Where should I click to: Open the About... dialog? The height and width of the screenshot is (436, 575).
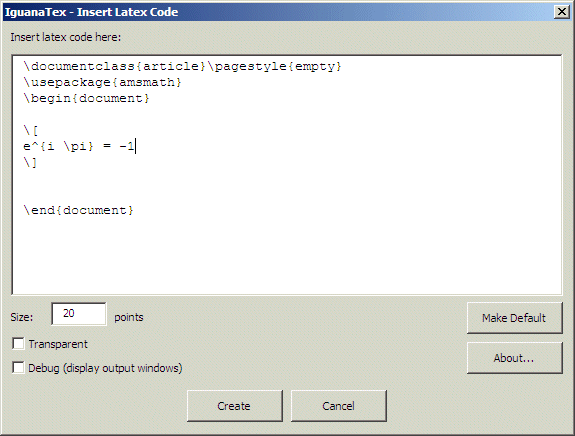[514, 358]
